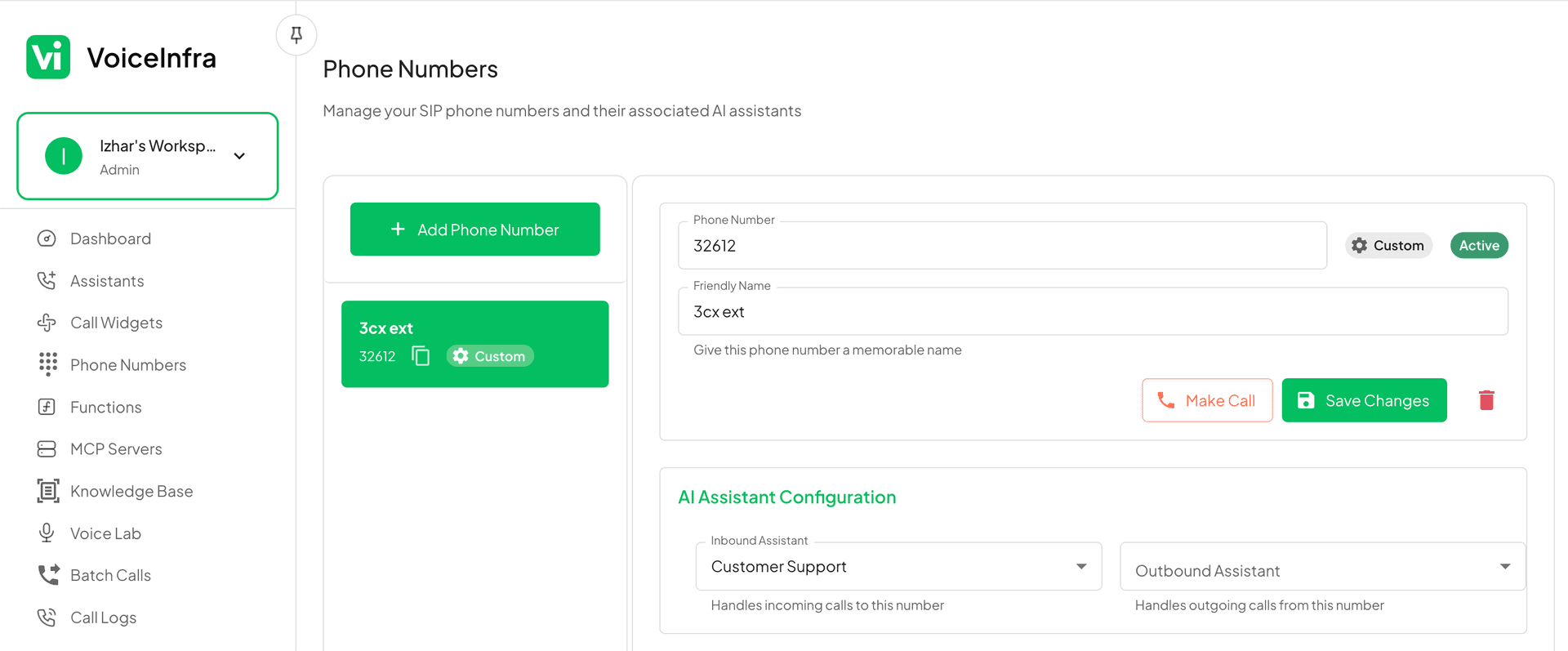Image resolution: width=1568 pixels, height=651 pixels.
Task: Open the Inbound Assistant dropdown
Action: (898, 566)
